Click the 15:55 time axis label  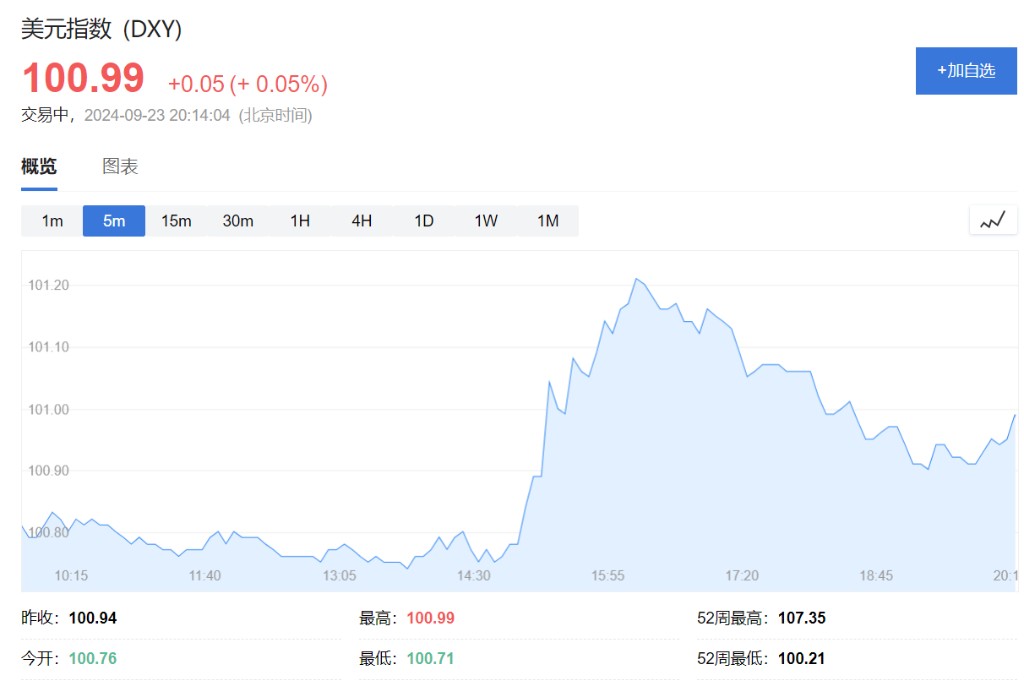608,576
